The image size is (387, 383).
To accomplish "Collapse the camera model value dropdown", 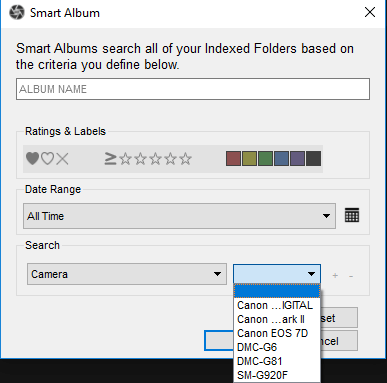I will tap(277, 274).
